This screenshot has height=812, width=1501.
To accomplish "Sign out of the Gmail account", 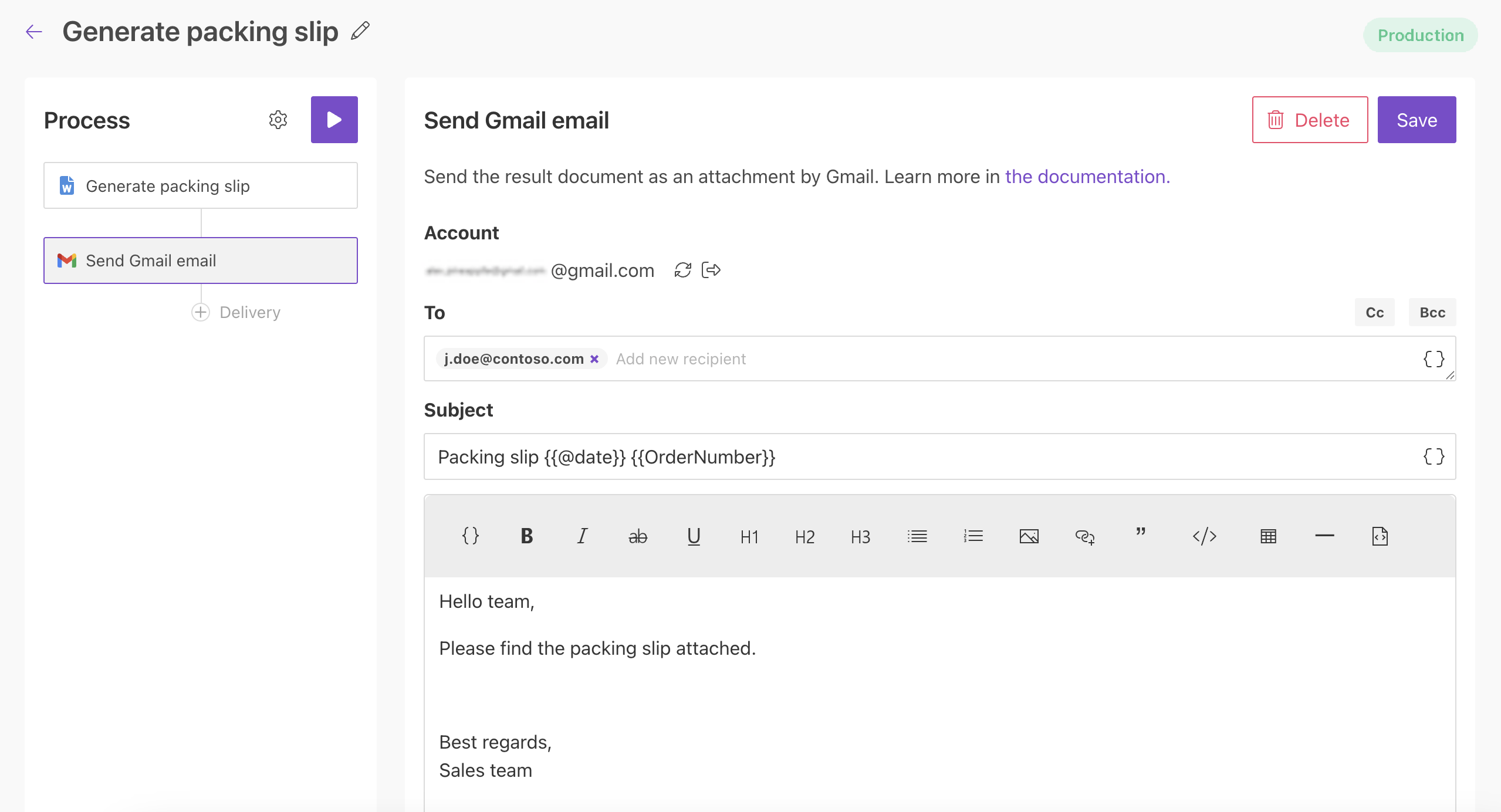I will coord(711,270).
